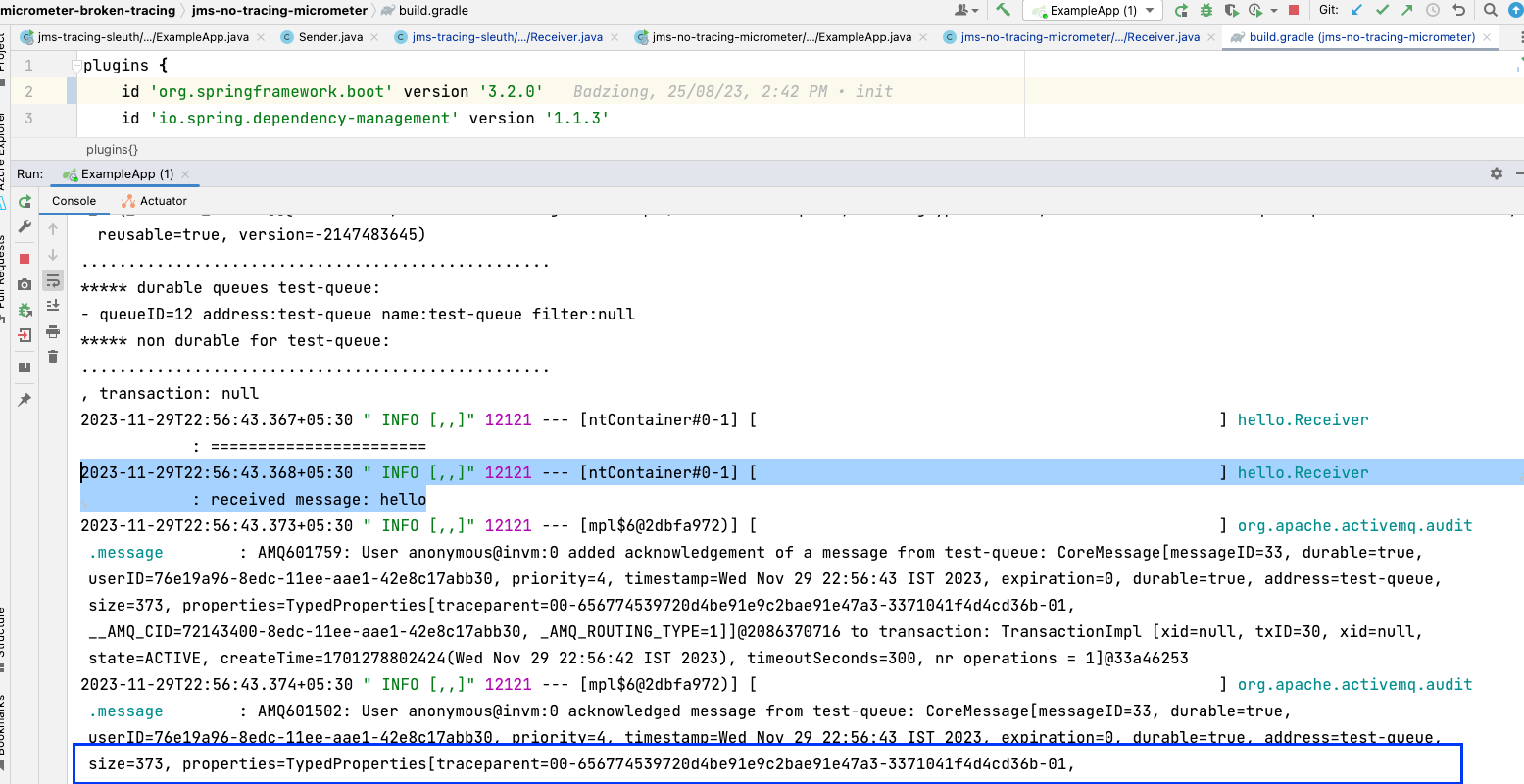
Task: Click Git Commit green checkmark
Action: coord(1383,10)
